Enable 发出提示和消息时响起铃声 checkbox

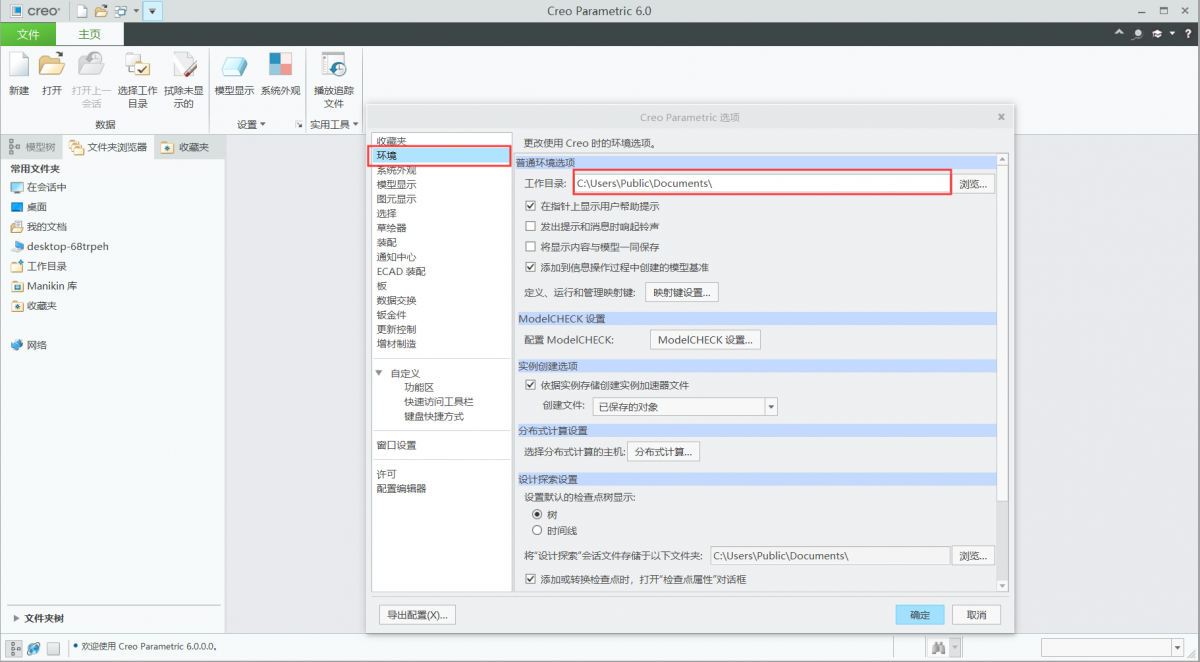(530, 226)
